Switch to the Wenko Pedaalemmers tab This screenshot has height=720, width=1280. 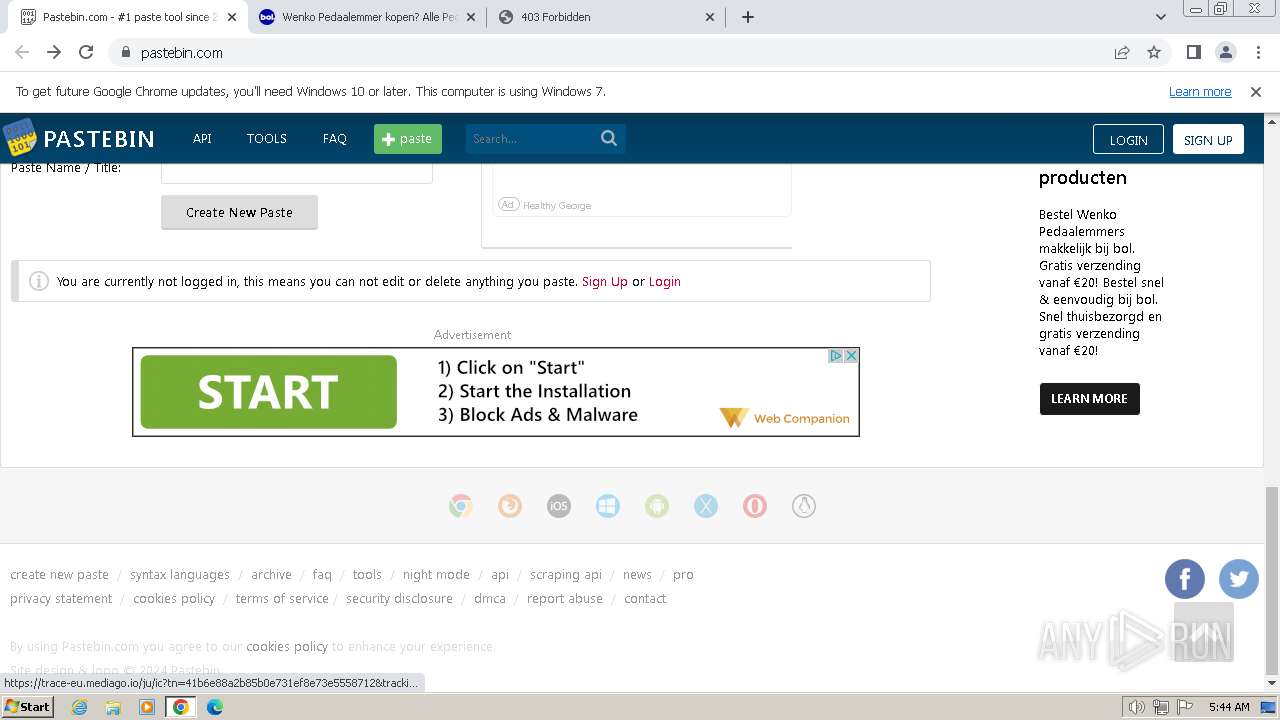(367, 17)
